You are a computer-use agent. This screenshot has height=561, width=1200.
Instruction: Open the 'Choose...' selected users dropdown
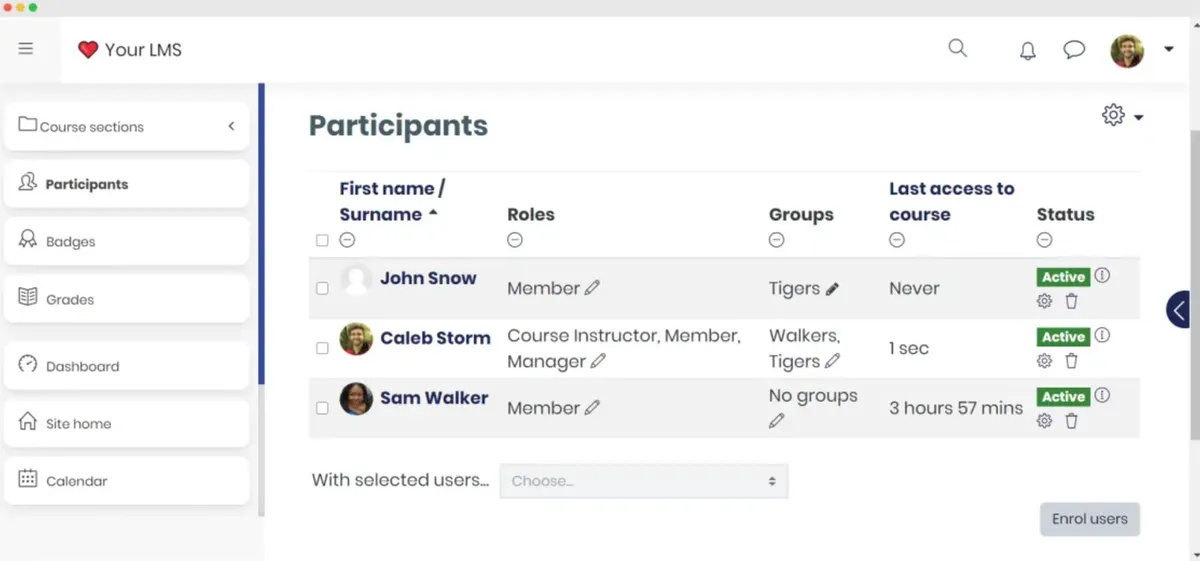click(644, 481)
